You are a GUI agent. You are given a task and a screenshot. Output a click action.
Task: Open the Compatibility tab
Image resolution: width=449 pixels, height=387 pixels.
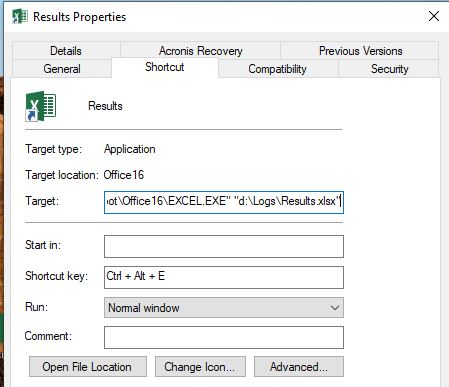pyautogui.click(x=277, y=69)
